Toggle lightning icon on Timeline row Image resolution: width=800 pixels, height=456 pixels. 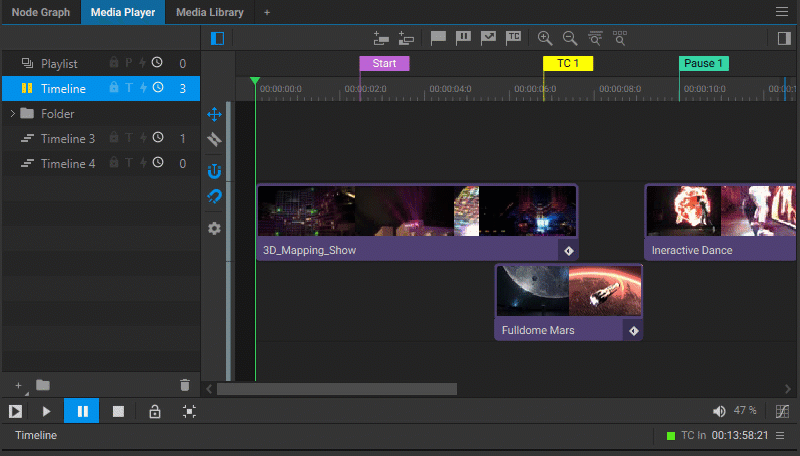tap(143, 88)
